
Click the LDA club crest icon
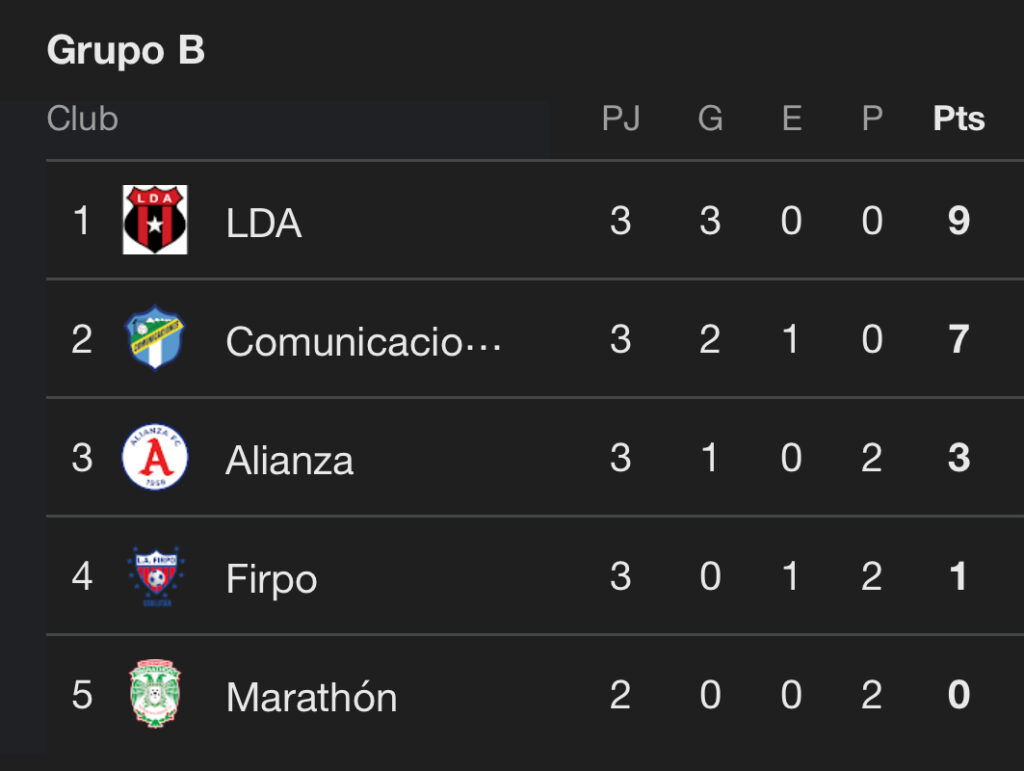pos(155,220)
